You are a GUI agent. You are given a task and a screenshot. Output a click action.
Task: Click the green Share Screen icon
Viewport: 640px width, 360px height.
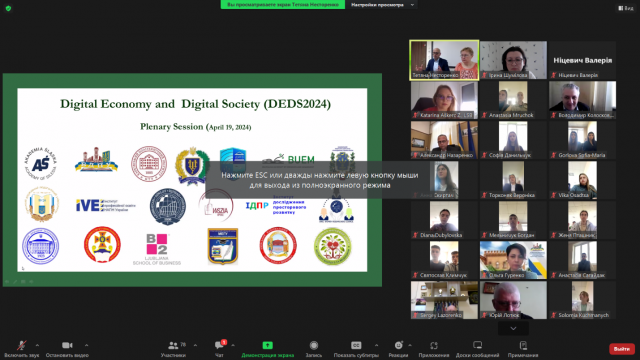pos(267,345)
